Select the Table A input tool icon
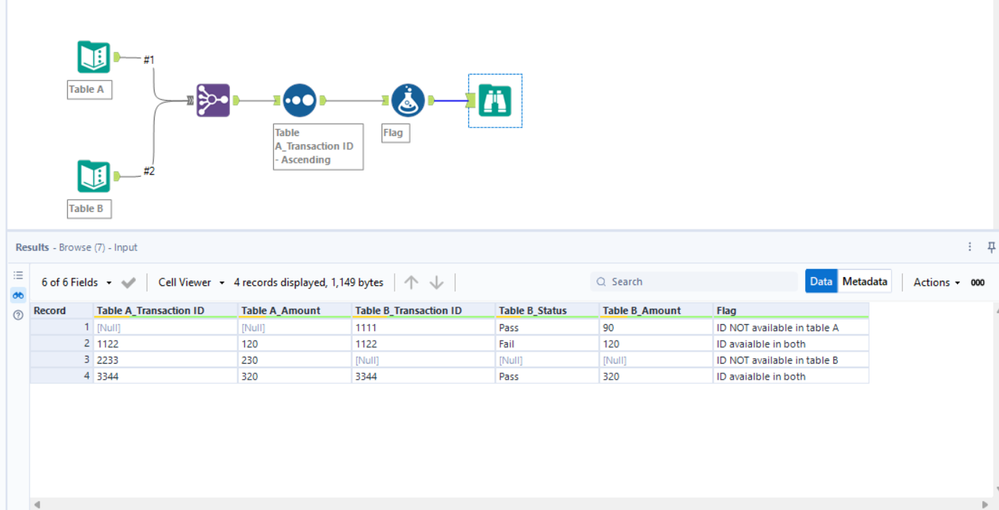The height and width of the screenshot is (510, 999). tap(94, 57)
